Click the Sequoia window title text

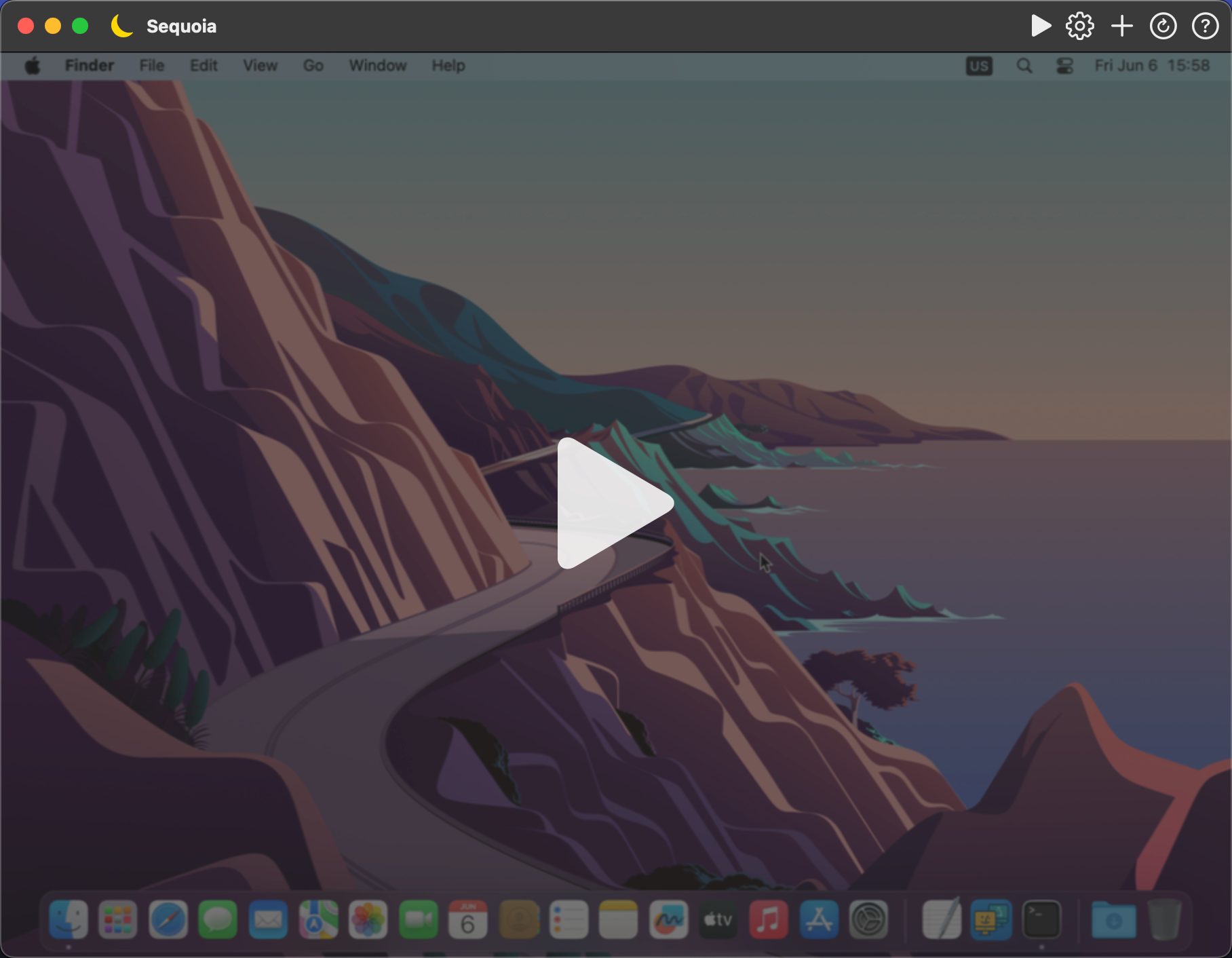[x=181, y=26]
